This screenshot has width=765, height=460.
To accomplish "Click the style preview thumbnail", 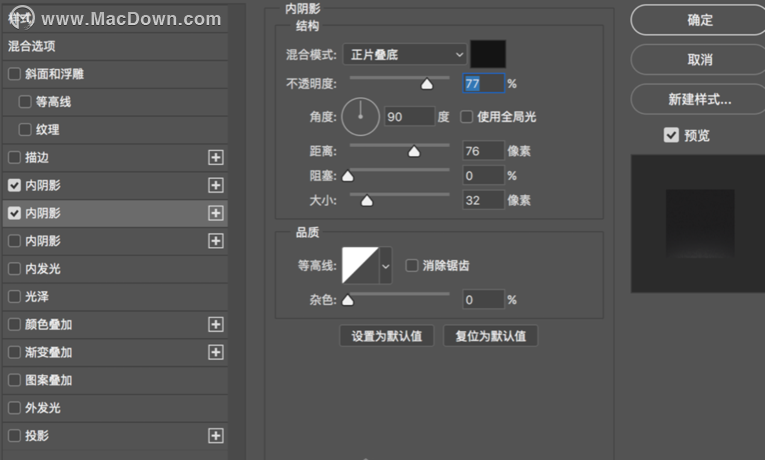I will (698, 224).
